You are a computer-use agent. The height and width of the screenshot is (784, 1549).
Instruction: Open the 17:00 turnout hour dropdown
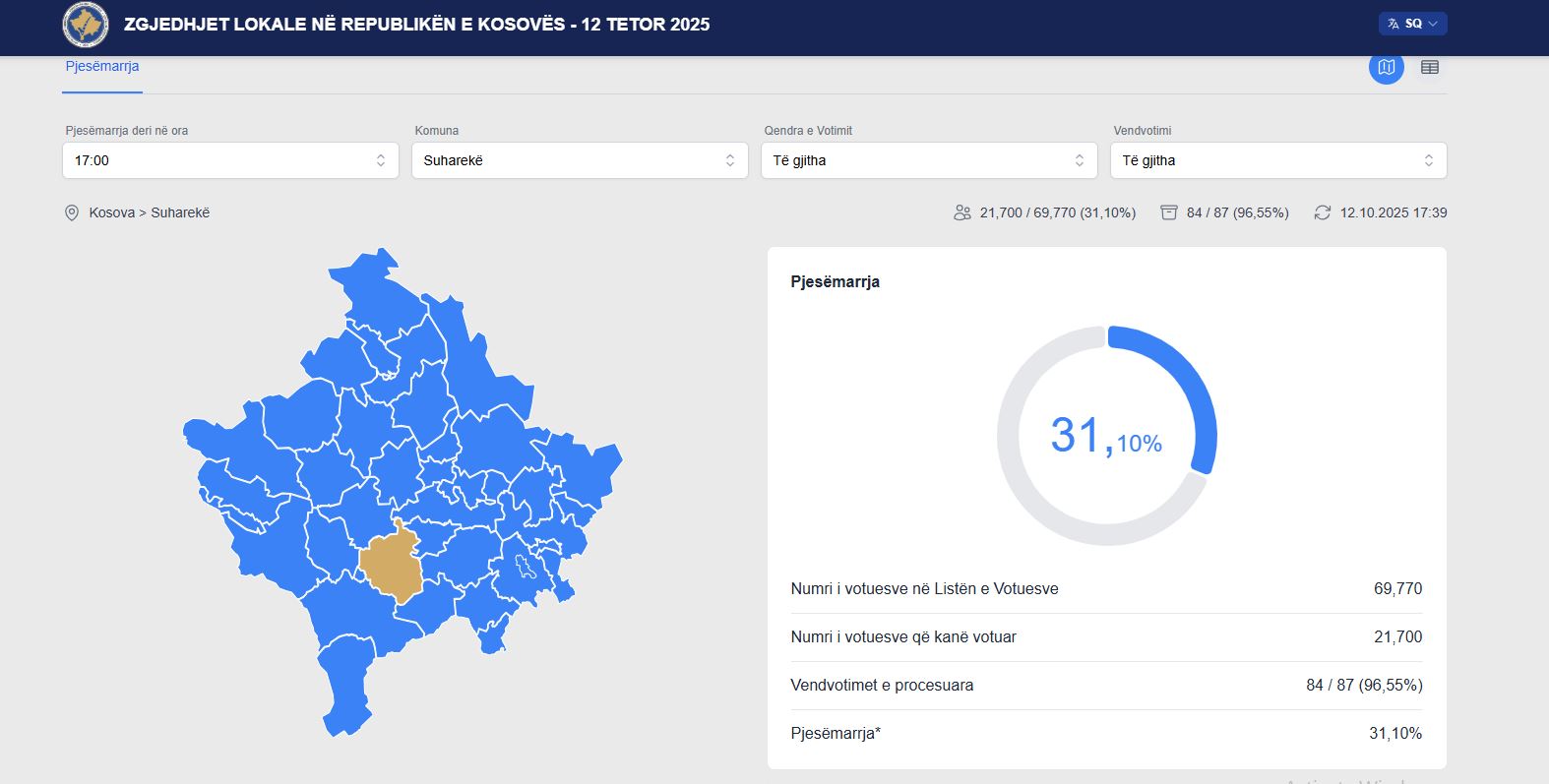coord(230,160)
